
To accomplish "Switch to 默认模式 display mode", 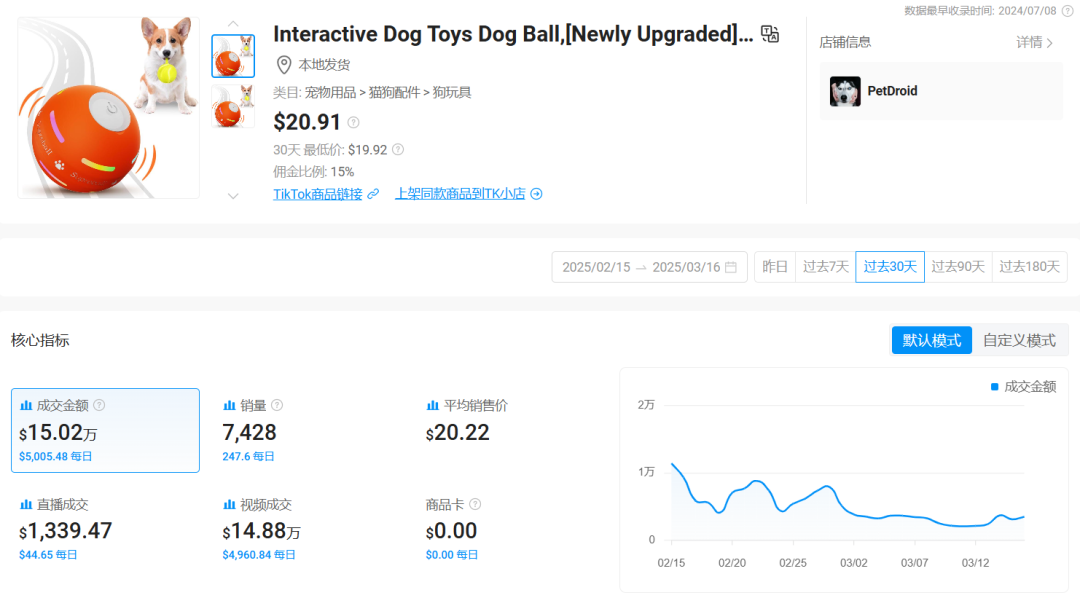I will click(932, 340).
